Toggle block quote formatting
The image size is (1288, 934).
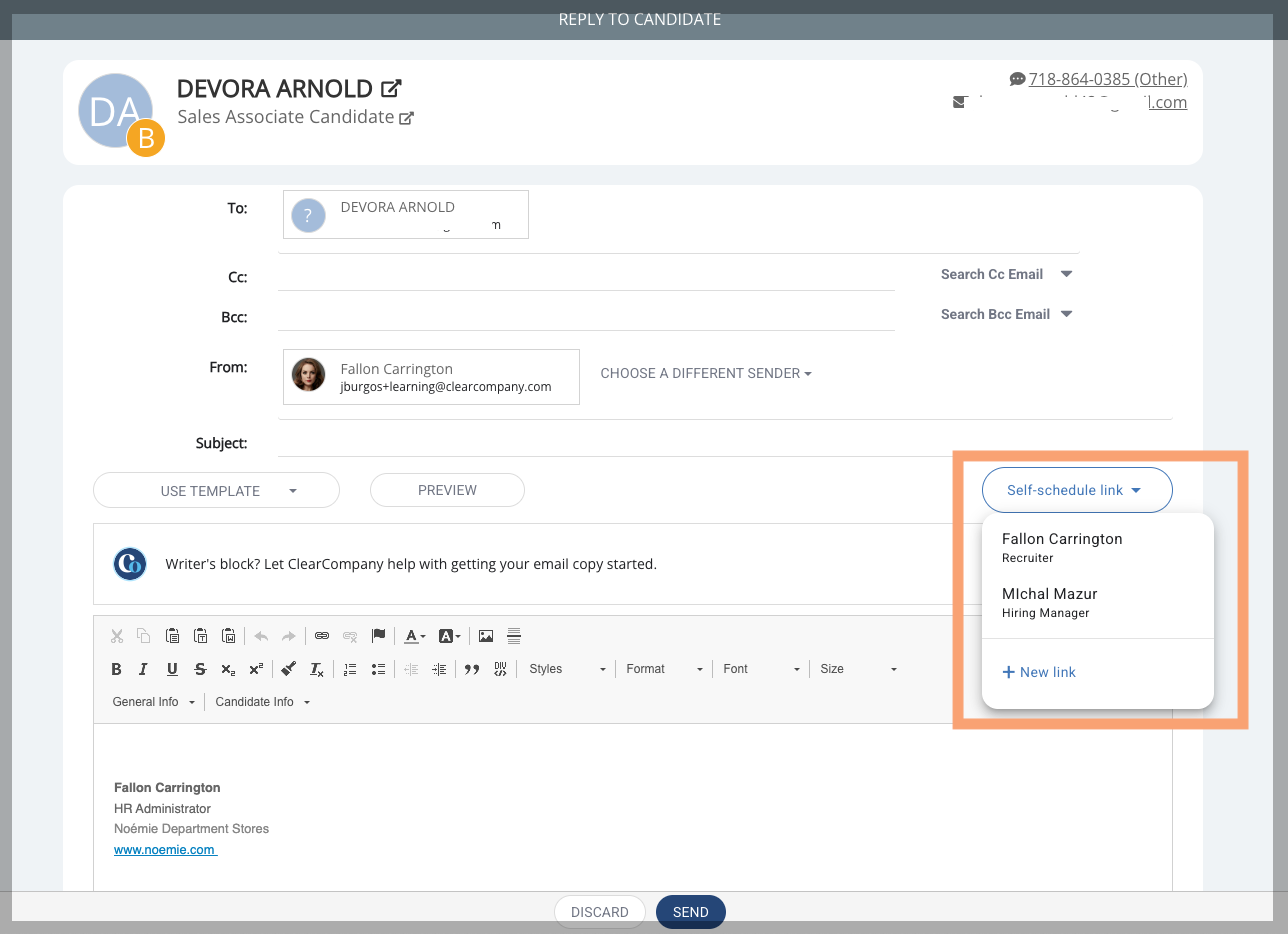[x=472, y=669]
